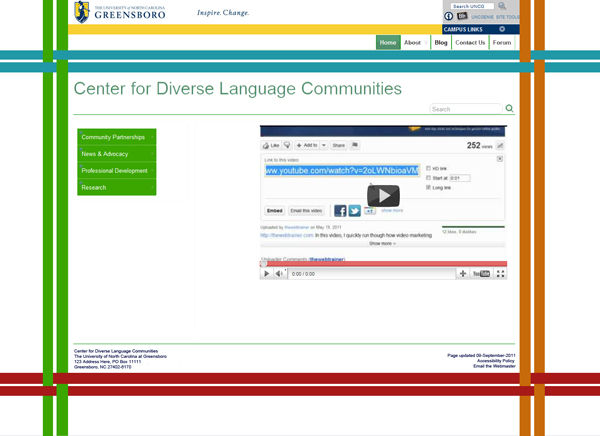The height and width of the screenshot is (436, 600).
Task: Click the thumbs-up Like button
Action: click(271, 145)
